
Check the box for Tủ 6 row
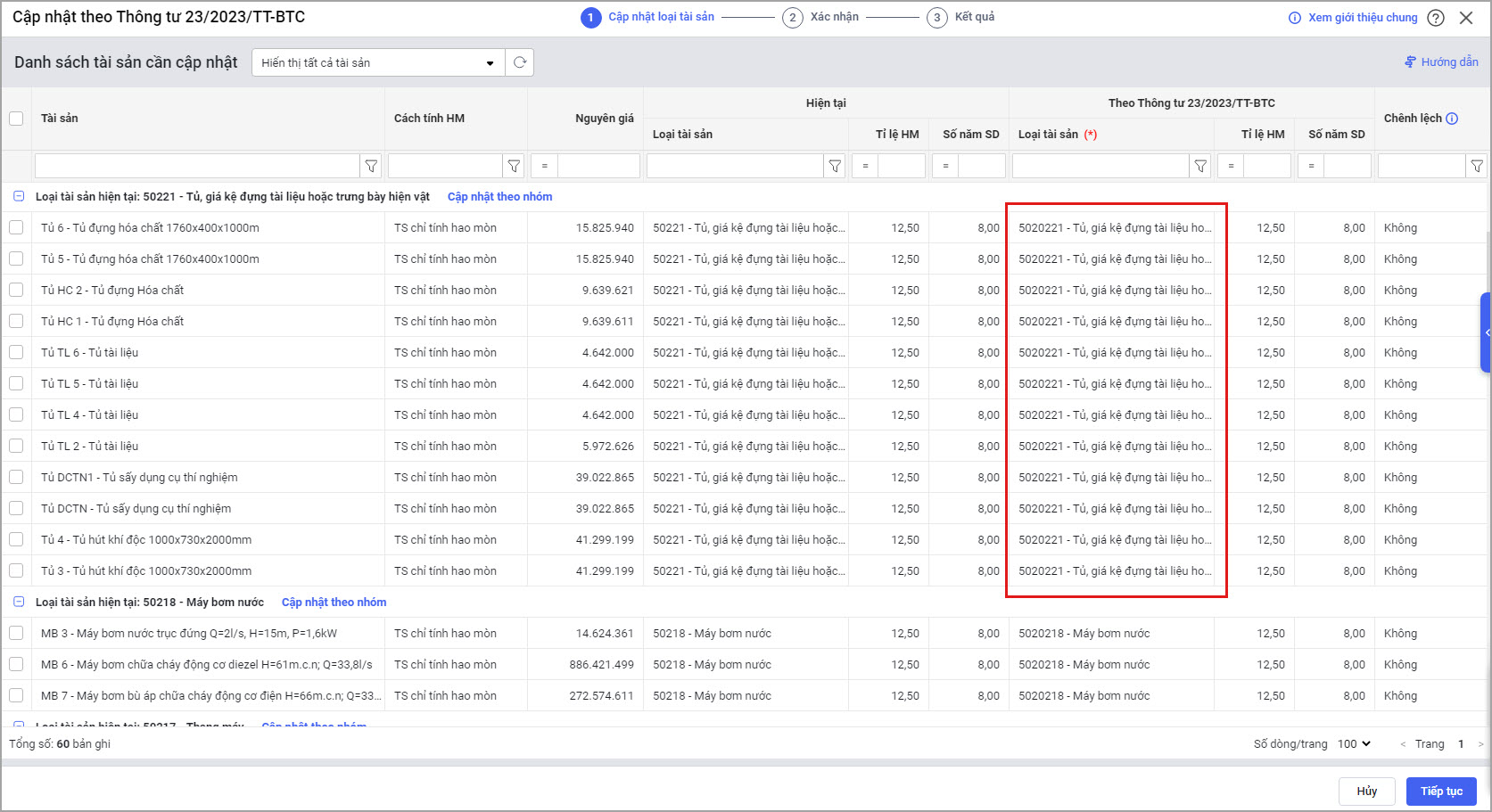pos(16,228)
